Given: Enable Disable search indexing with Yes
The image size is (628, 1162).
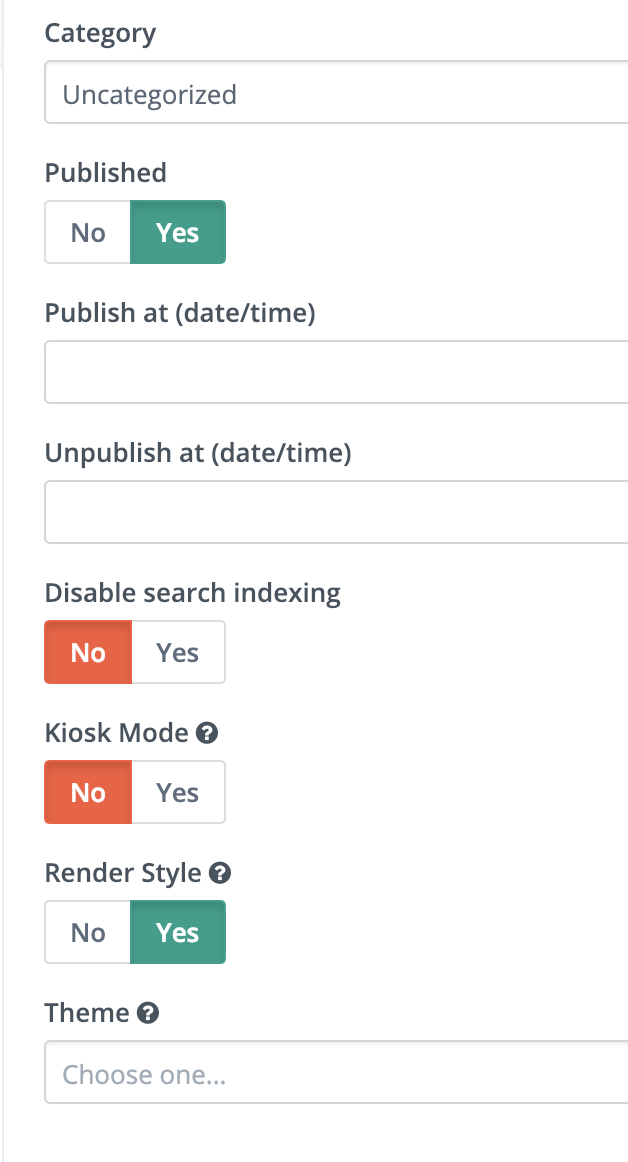Looking at the screenshot, I should [178, 652].
